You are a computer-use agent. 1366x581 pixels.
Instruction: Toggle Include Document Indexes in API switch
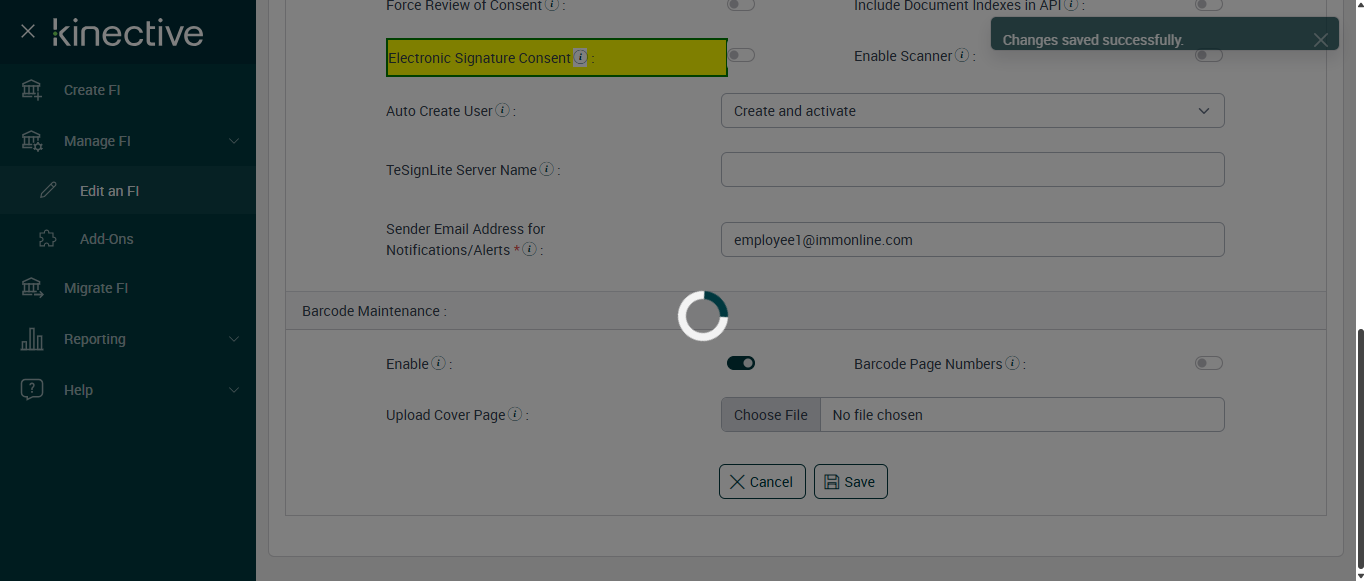point(1209,5)
